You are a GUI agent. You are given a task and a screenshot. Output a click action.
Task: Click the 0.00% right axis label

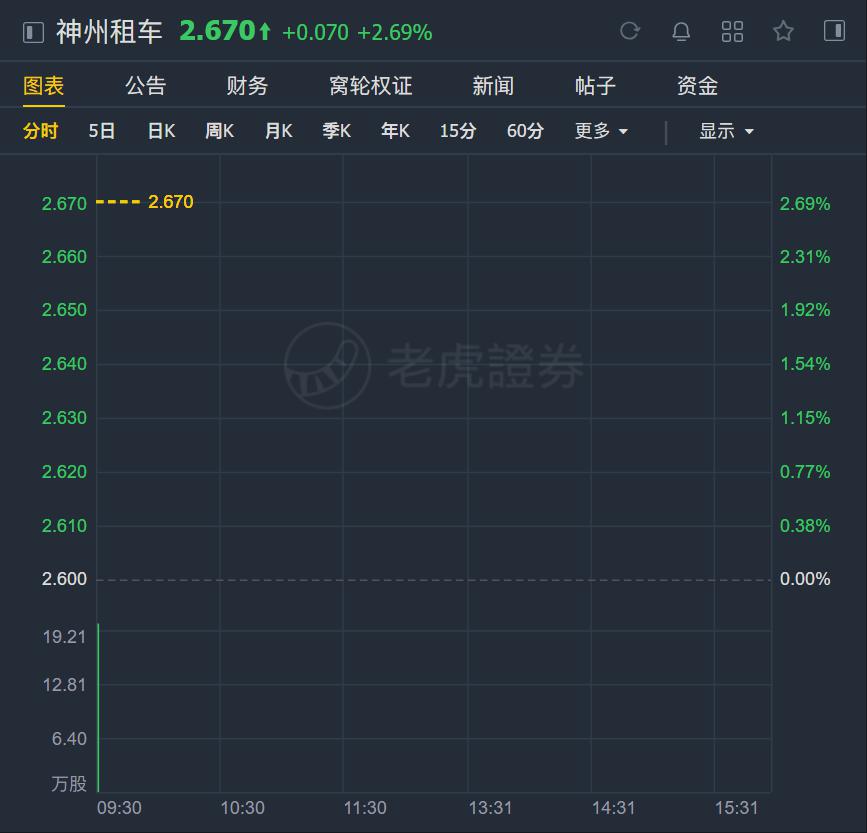805,579
